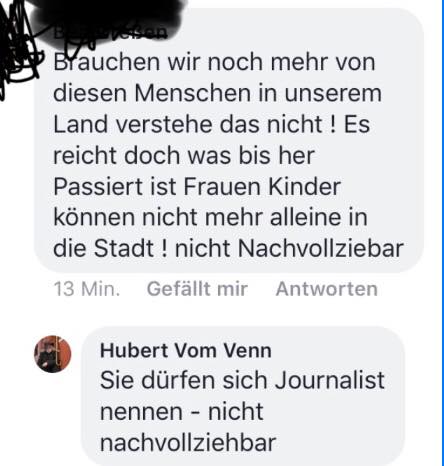Screen dimensions: 444x466
Task: Click the word 'nachvollziehbar' in the reply
Action: [x=188, y=443]
